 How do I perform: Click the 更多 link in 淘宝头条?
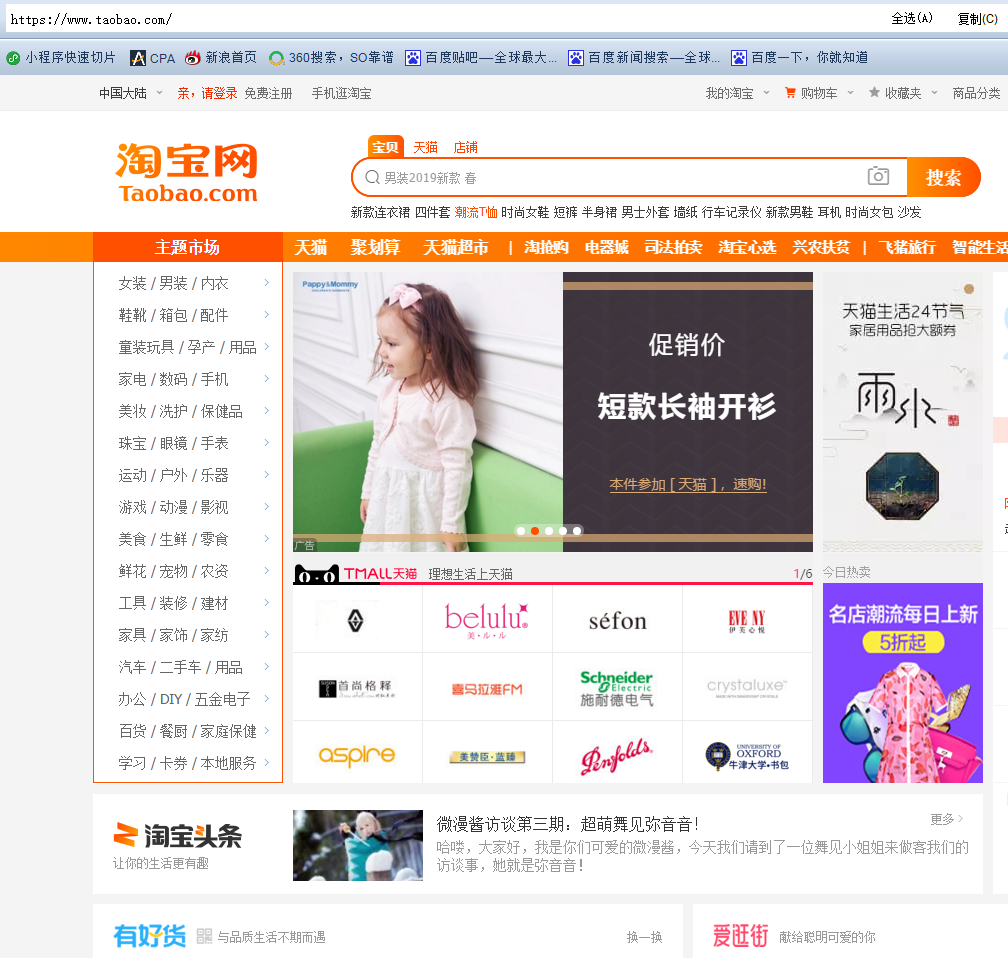pyautogui.click(x=946, y=818)
